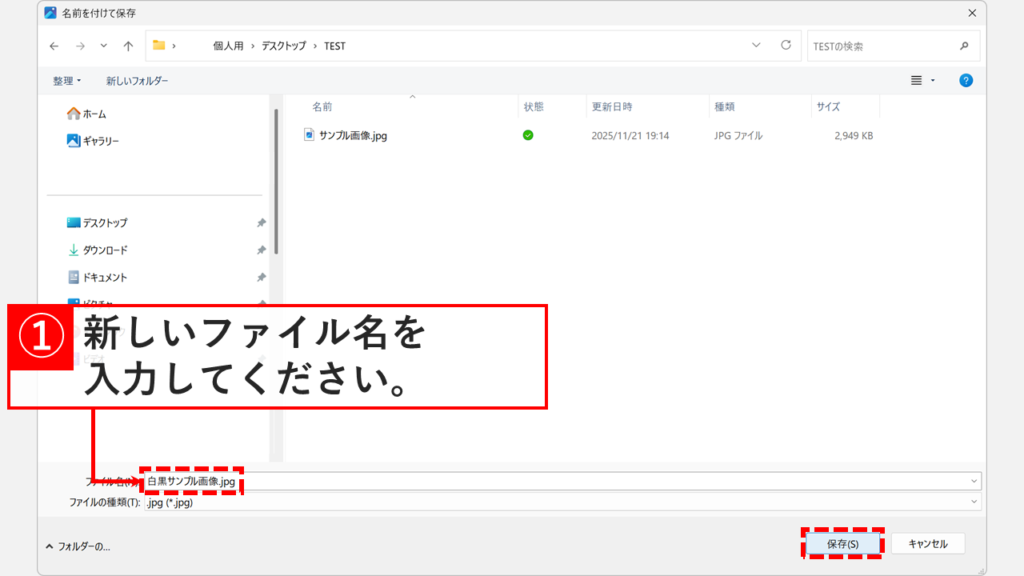1024x576 pixels.
Task: Refresh the TEST folder view
Action: (784, 45)
